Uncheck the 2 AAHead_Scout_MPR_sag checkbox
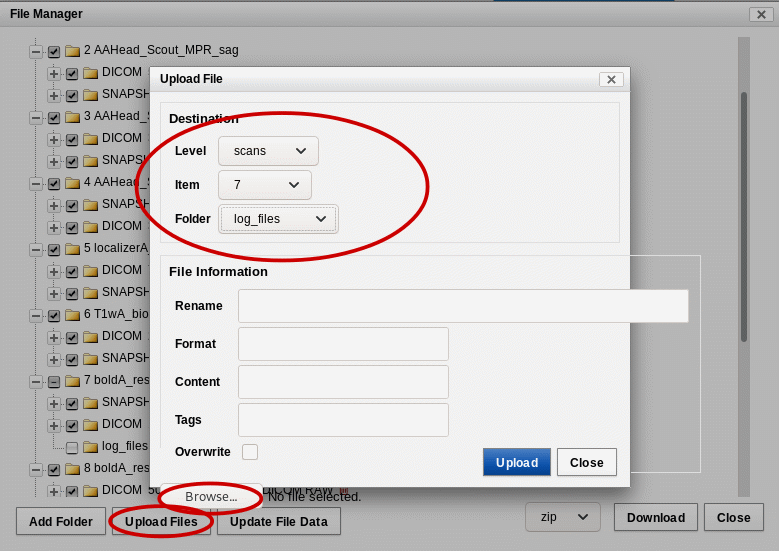The image size is (779, 551). tap(54, 51)
